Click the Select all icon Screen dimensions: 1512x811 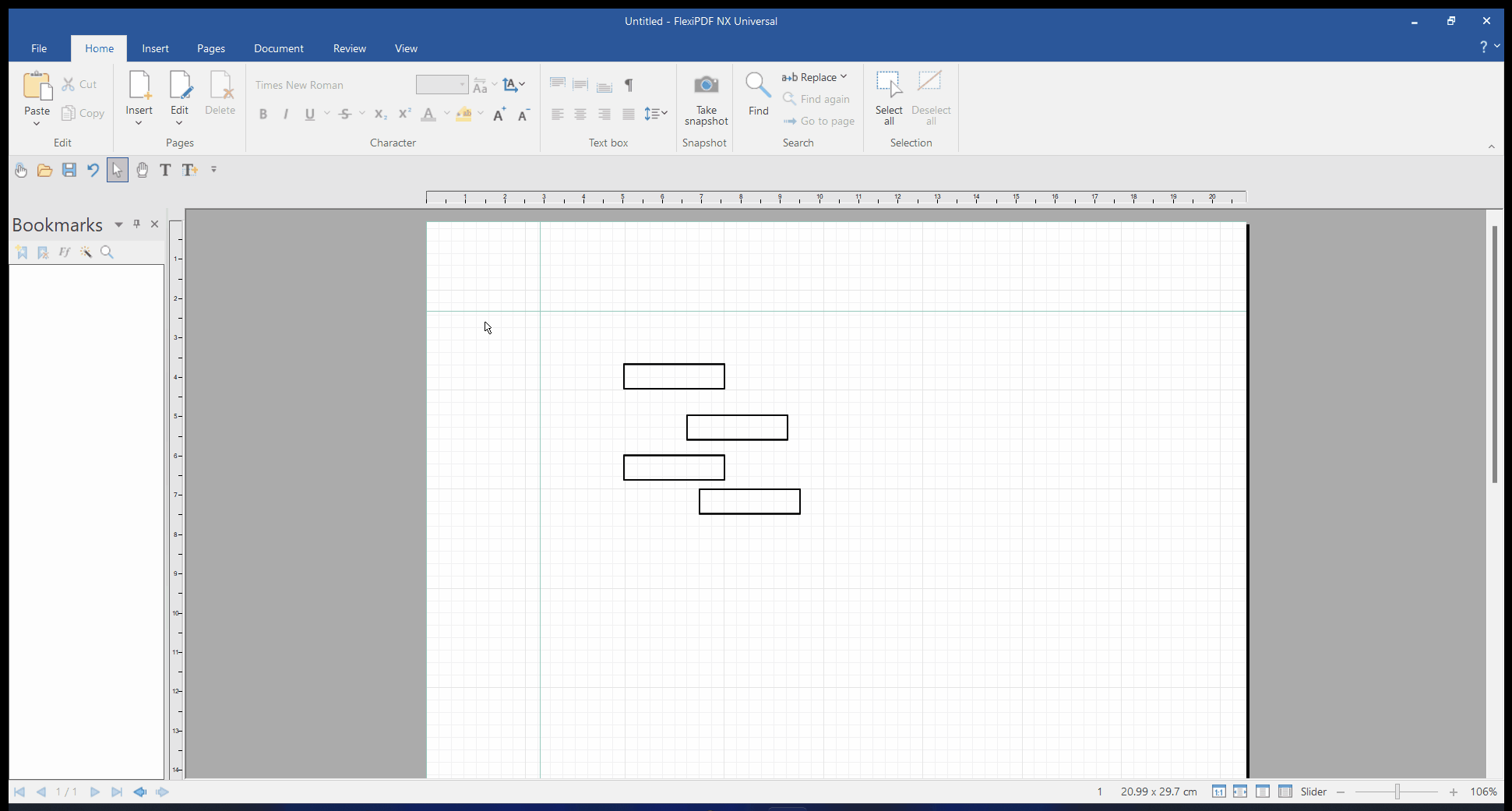(x=889, y=83)
